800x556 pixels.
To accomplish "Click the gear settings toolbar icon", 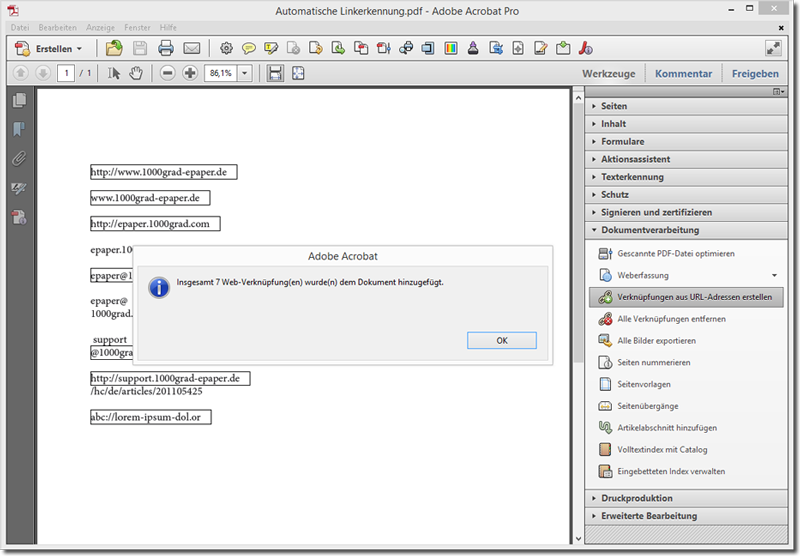I will [226, 48].
